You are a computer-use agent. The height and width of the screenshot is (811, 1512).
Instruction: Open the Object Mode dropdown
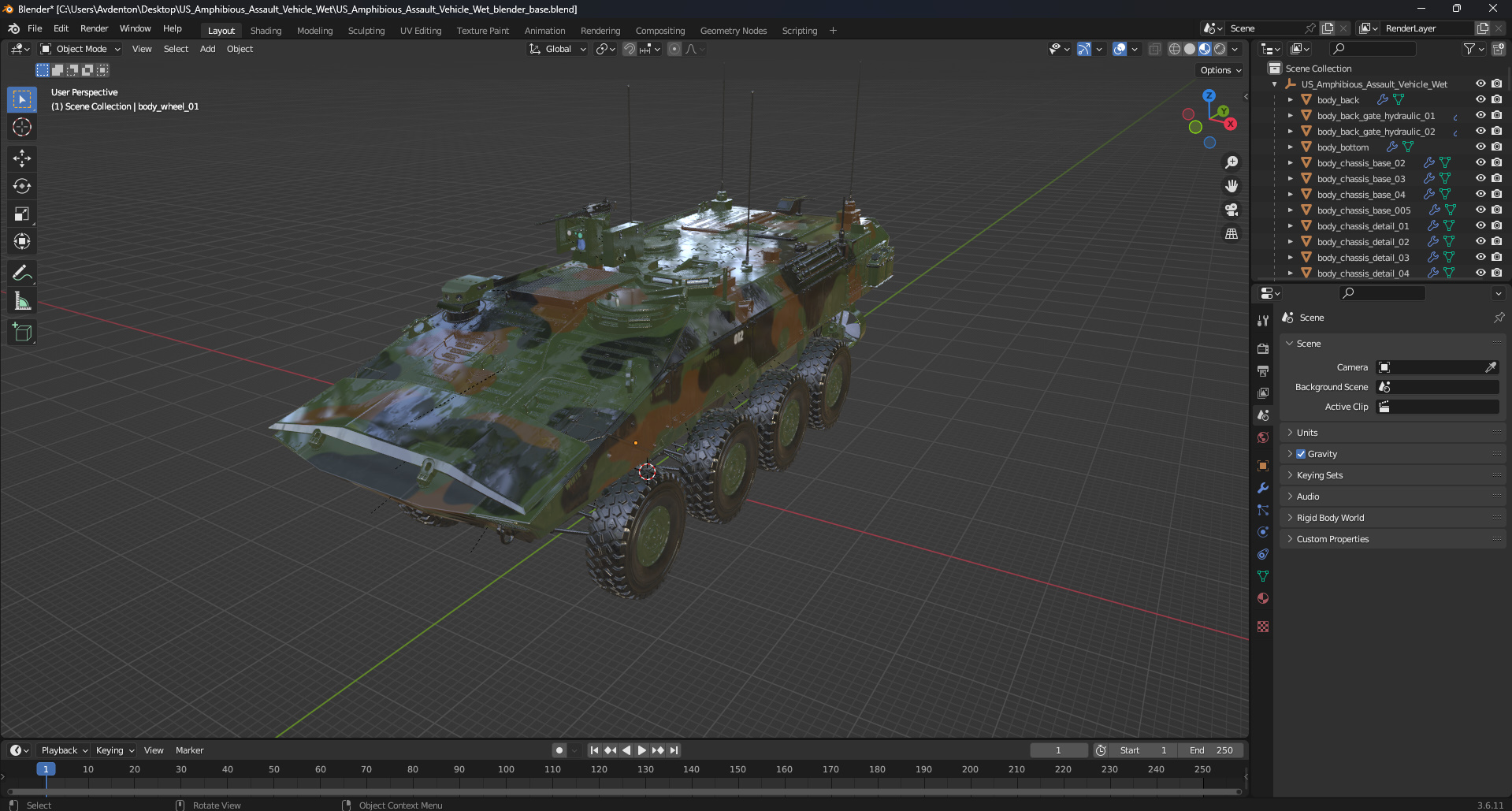click(80, 49)
